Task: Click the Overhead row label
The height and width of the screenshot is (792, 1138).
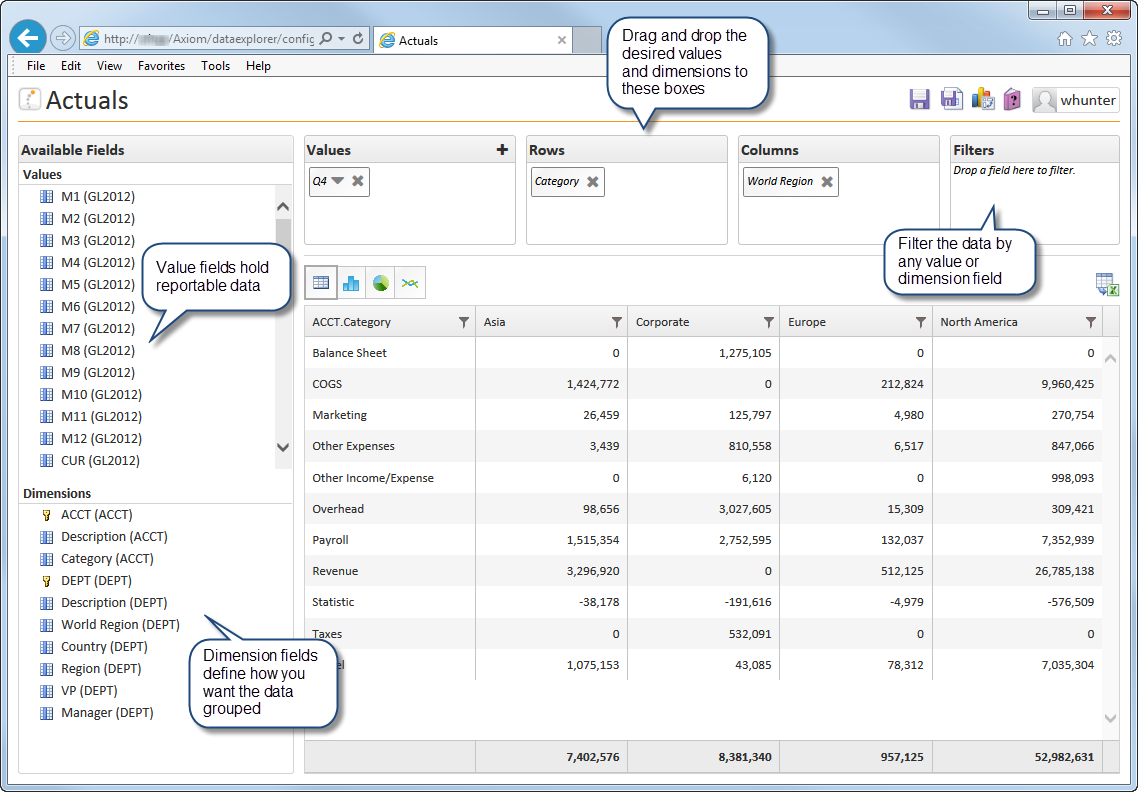Action: click(x=338, y=509)
